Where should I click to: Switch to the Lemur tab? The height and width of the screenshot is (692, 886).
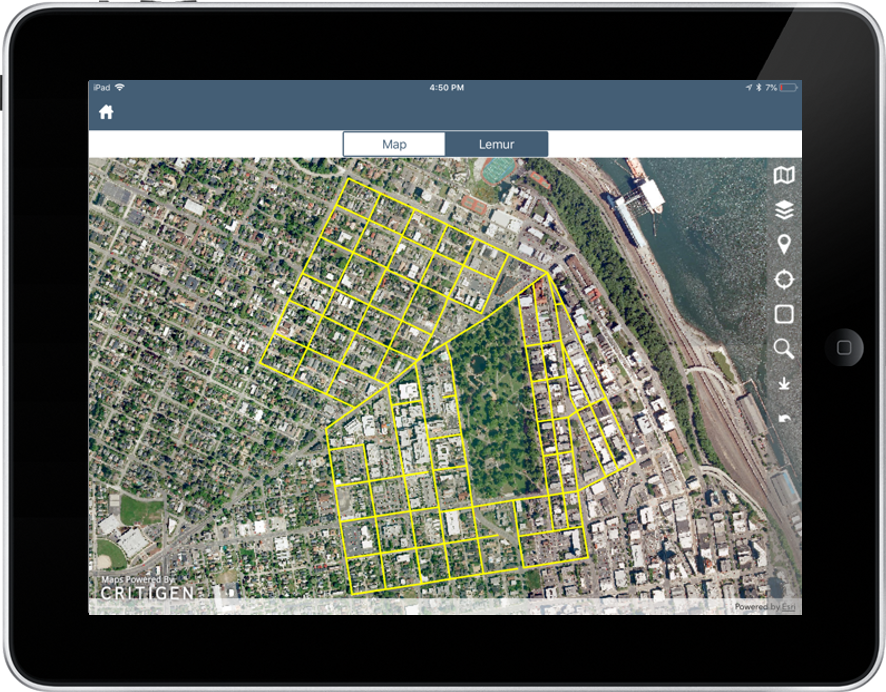pyautogui.click(x=497, y=144)
